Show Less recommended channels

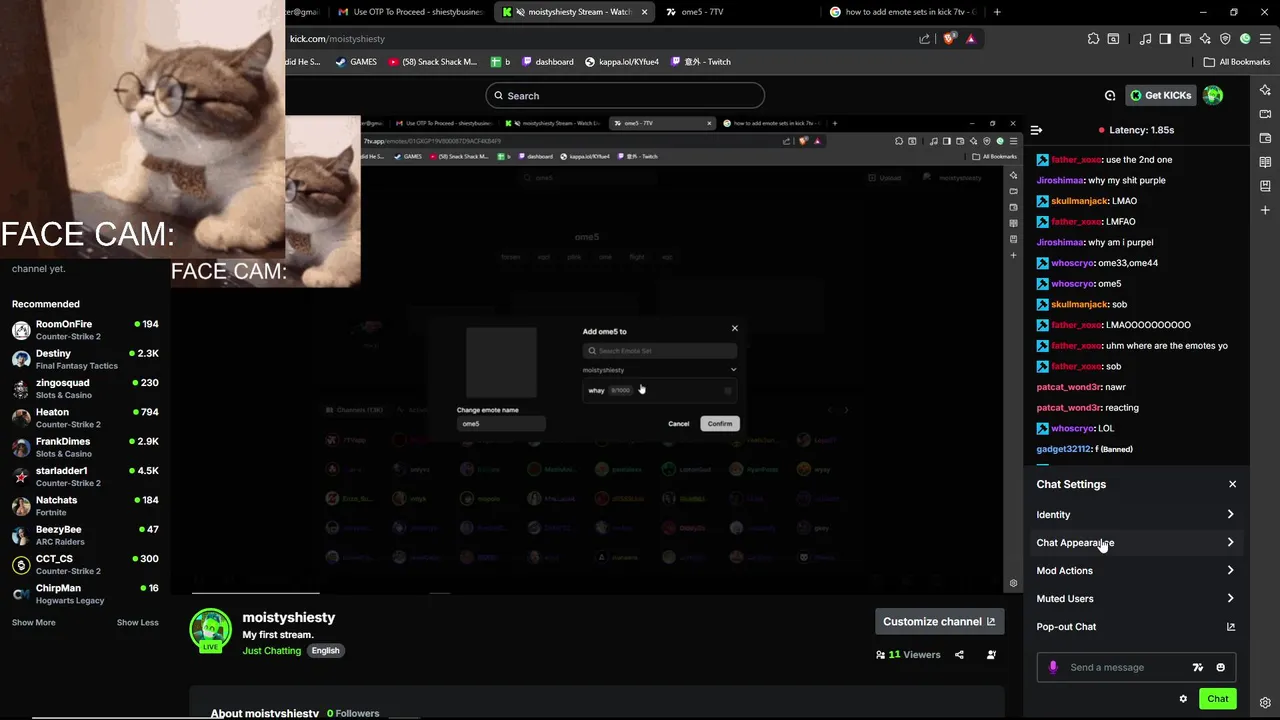point(138,623)
